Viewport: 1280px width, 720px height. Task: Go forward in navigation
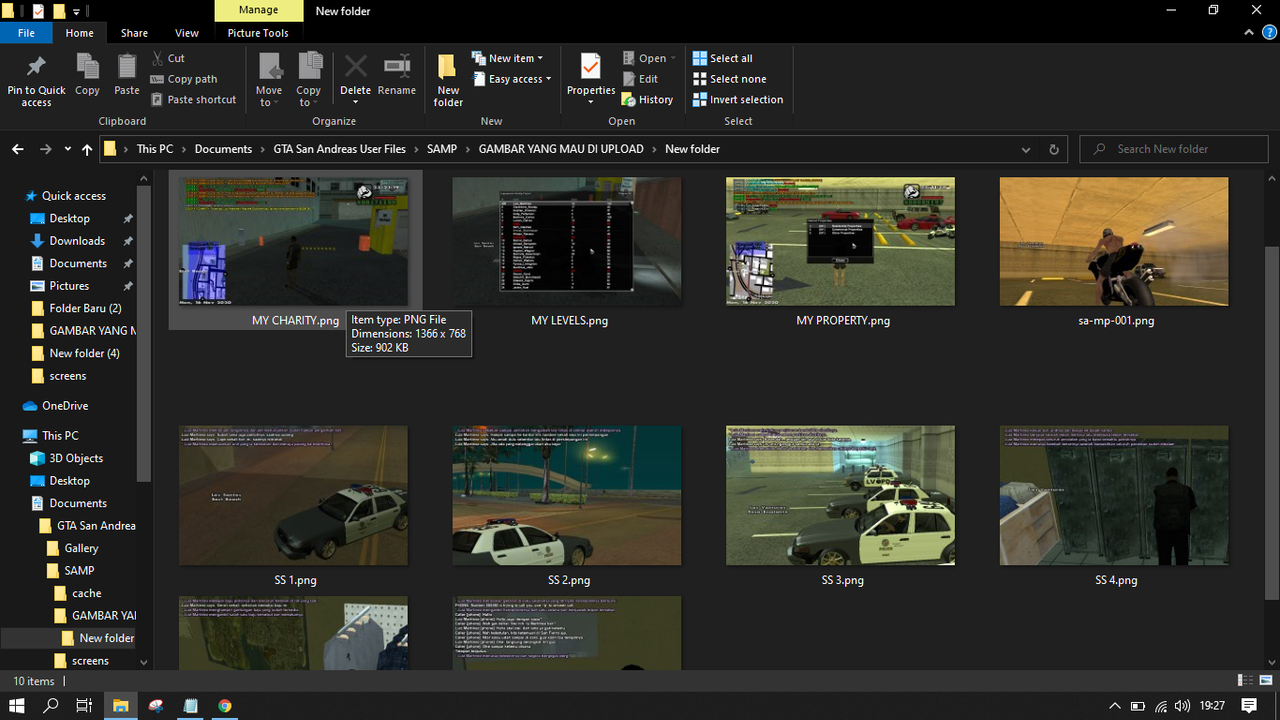[45, 149]
